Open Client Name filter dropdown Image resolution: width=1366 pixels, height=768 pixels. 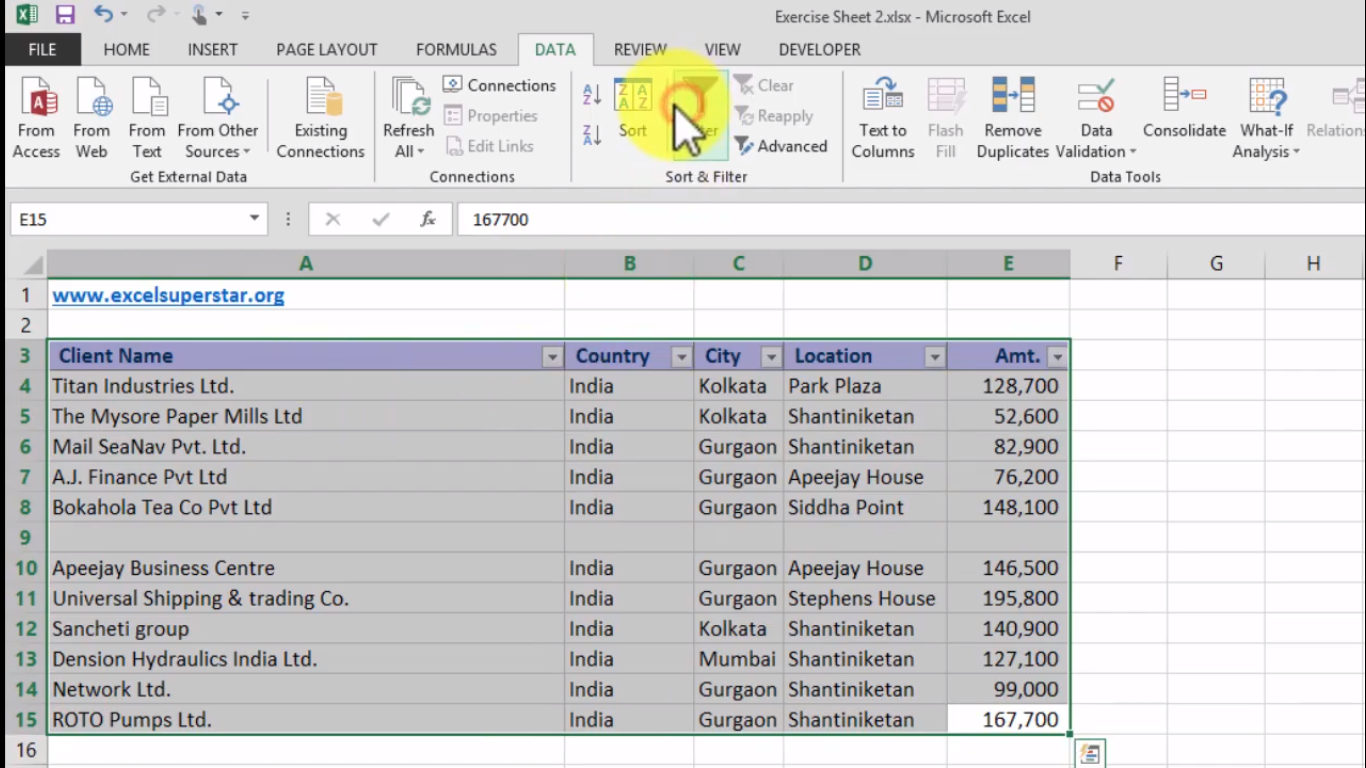click(552, 357)
